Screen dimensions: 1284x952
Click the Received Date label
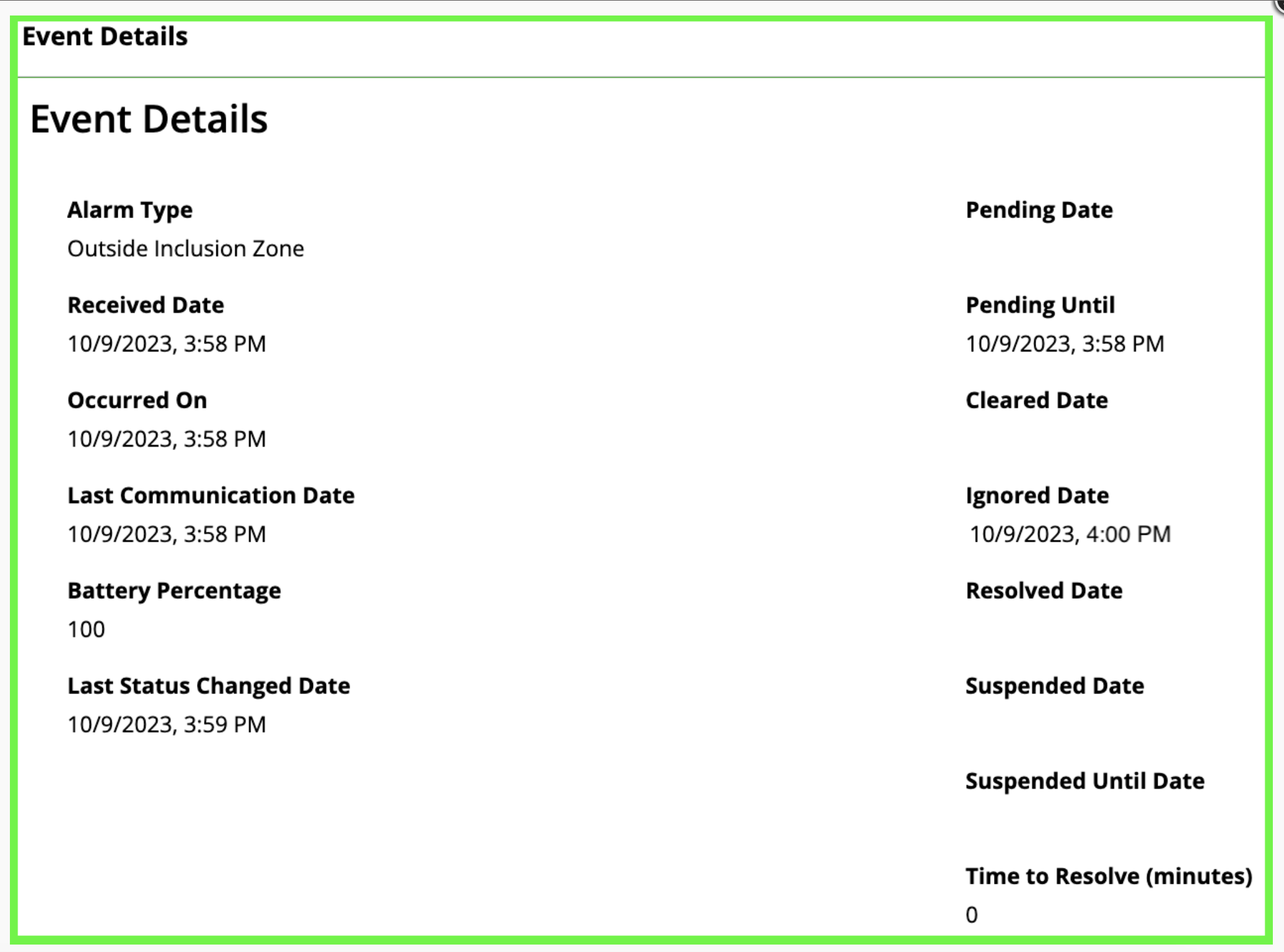point(146,305)
